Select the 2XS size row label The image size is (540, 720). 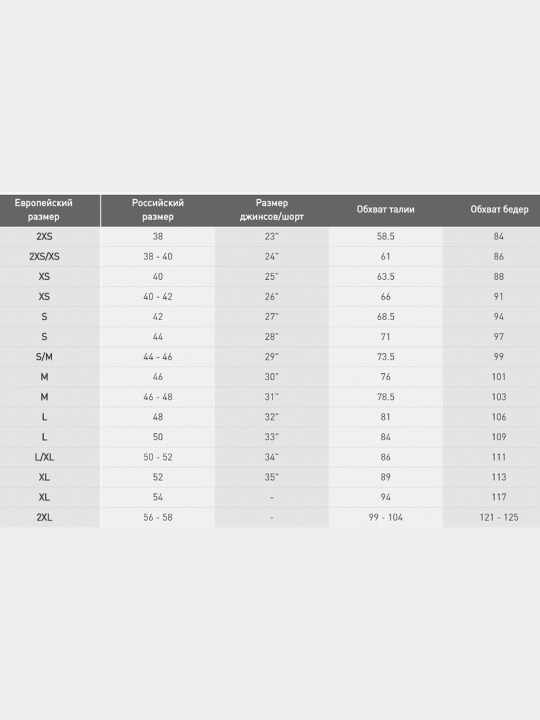(44, 236)
